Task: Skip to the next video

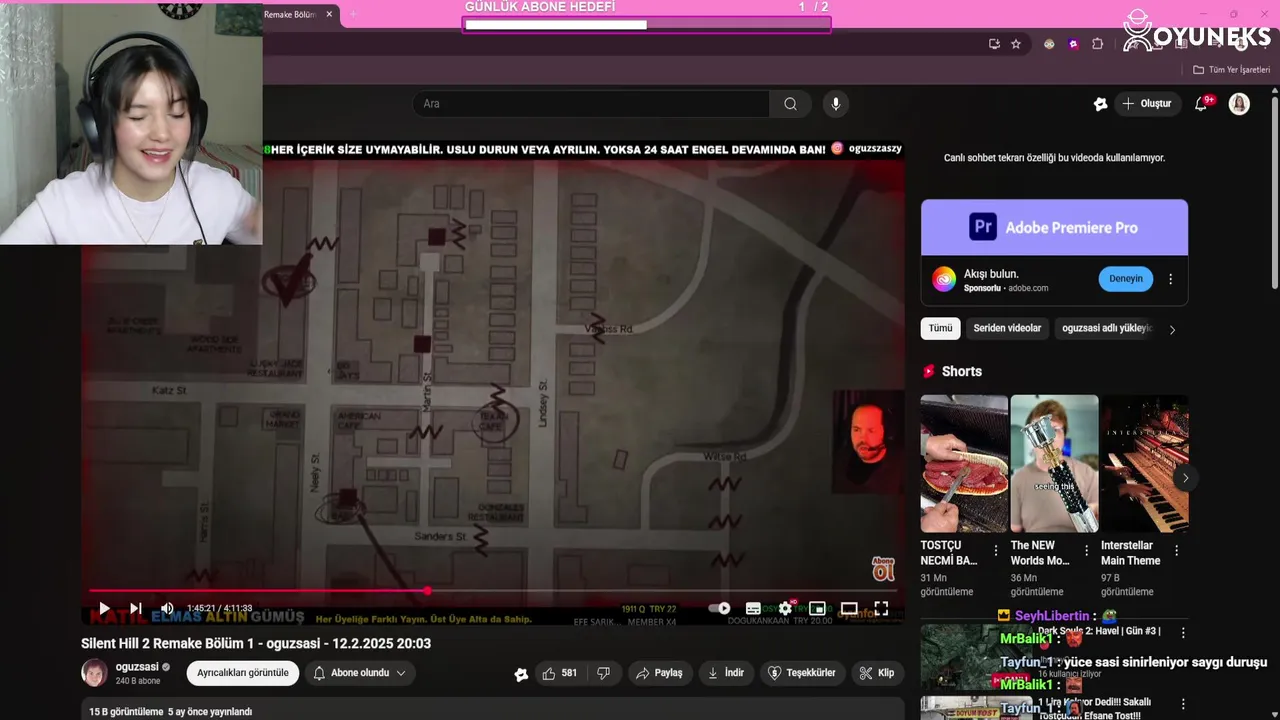Action: [x=136, y=608]
